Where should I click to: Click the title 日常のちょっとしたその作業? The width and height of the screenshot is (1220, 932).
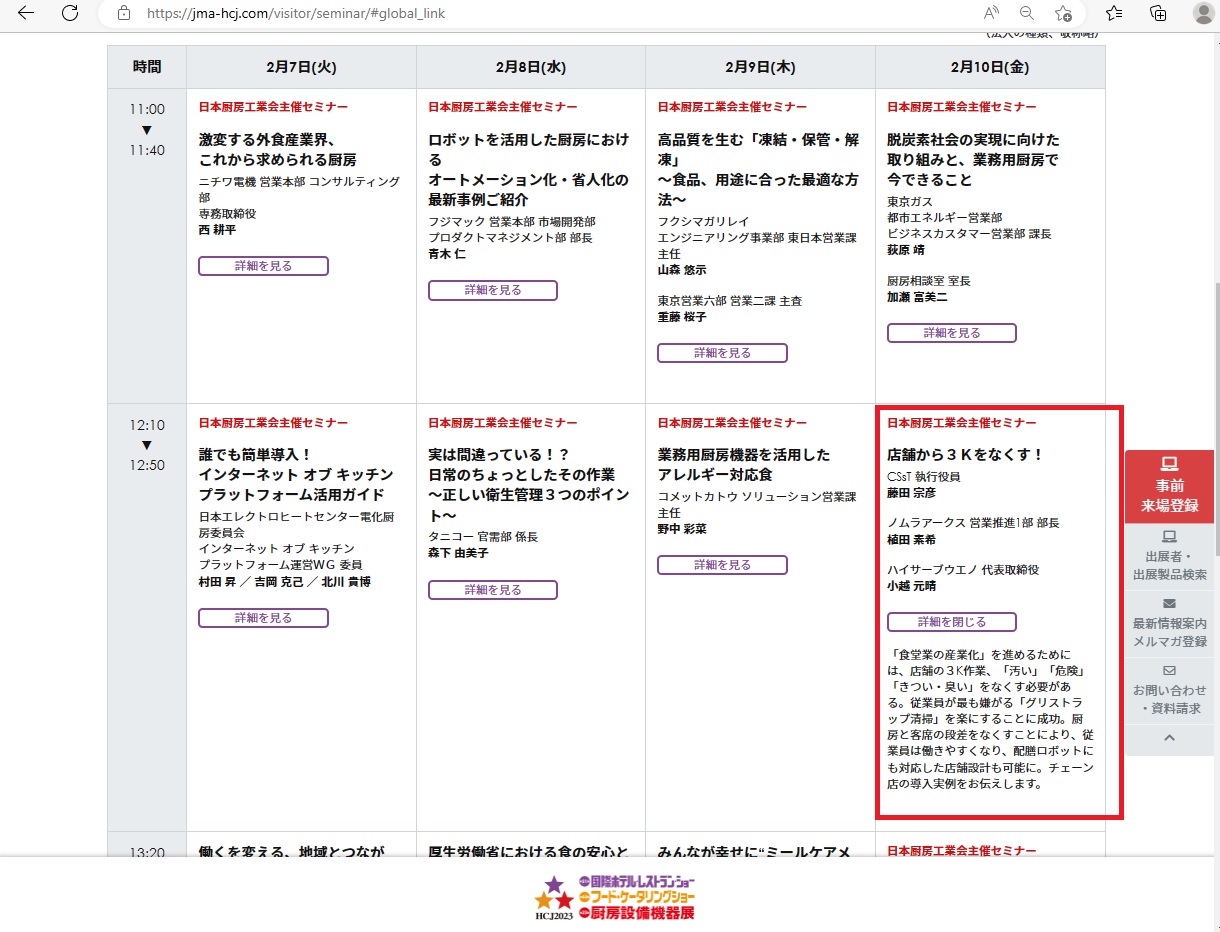coord(521,475)
